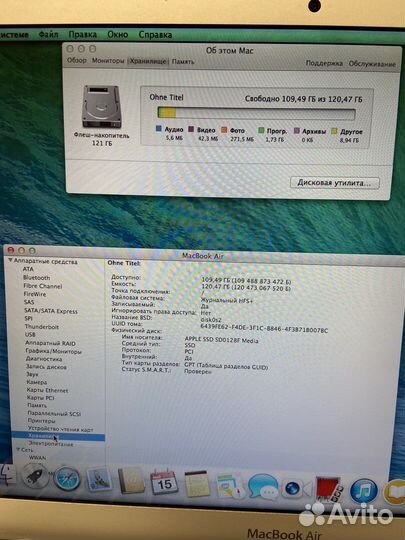Open the Справка menu
Screen dimensions: 405x540
(155, 35)
